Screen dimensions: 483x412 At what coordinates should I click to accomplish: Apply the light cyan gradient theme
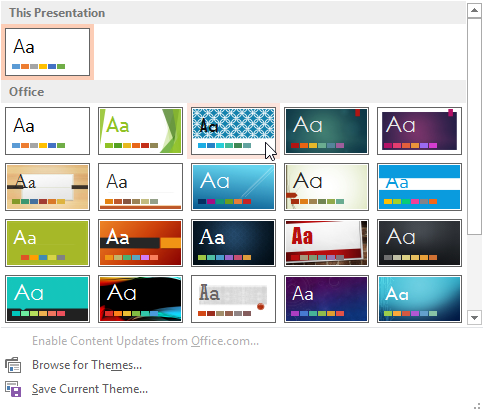click(419, 299)
